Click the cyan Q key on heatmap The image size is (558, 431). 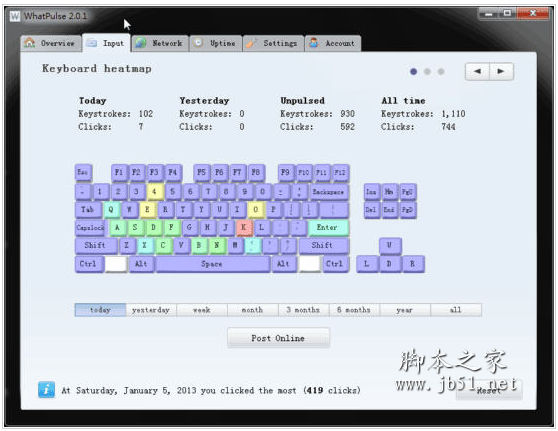(111, 210)
